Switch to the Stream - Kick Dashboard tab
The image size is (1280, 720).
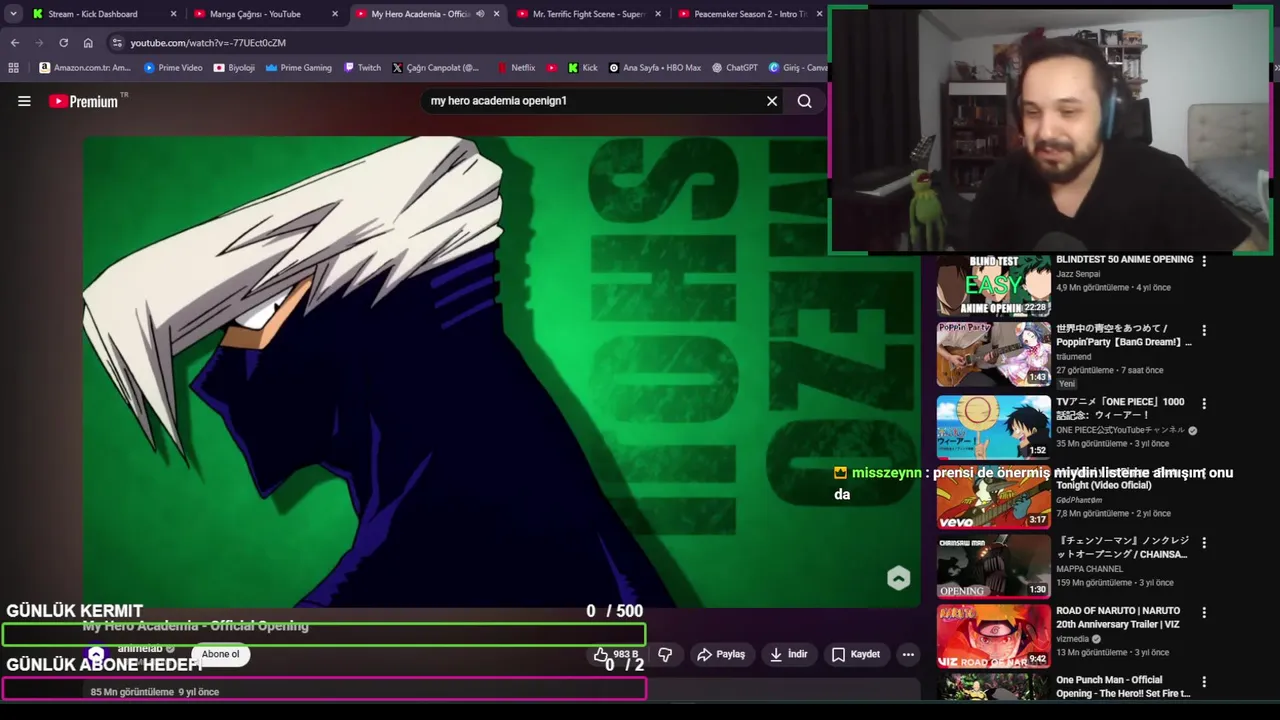tap(93, 14)
